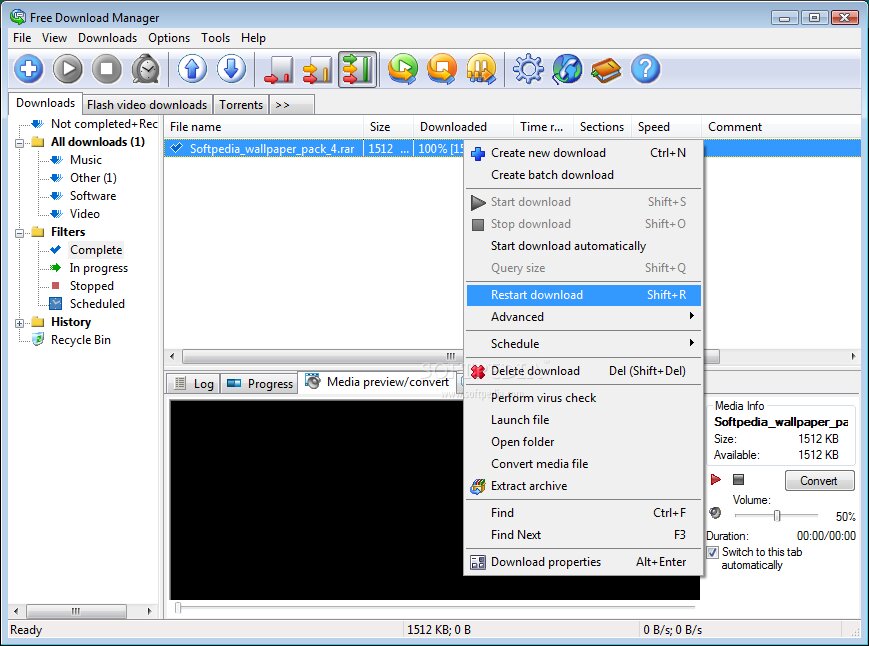Show more tabs with >> button
The height and width of the screenshot is (646, 869).
pyautogui.click(x=292, y=105)
